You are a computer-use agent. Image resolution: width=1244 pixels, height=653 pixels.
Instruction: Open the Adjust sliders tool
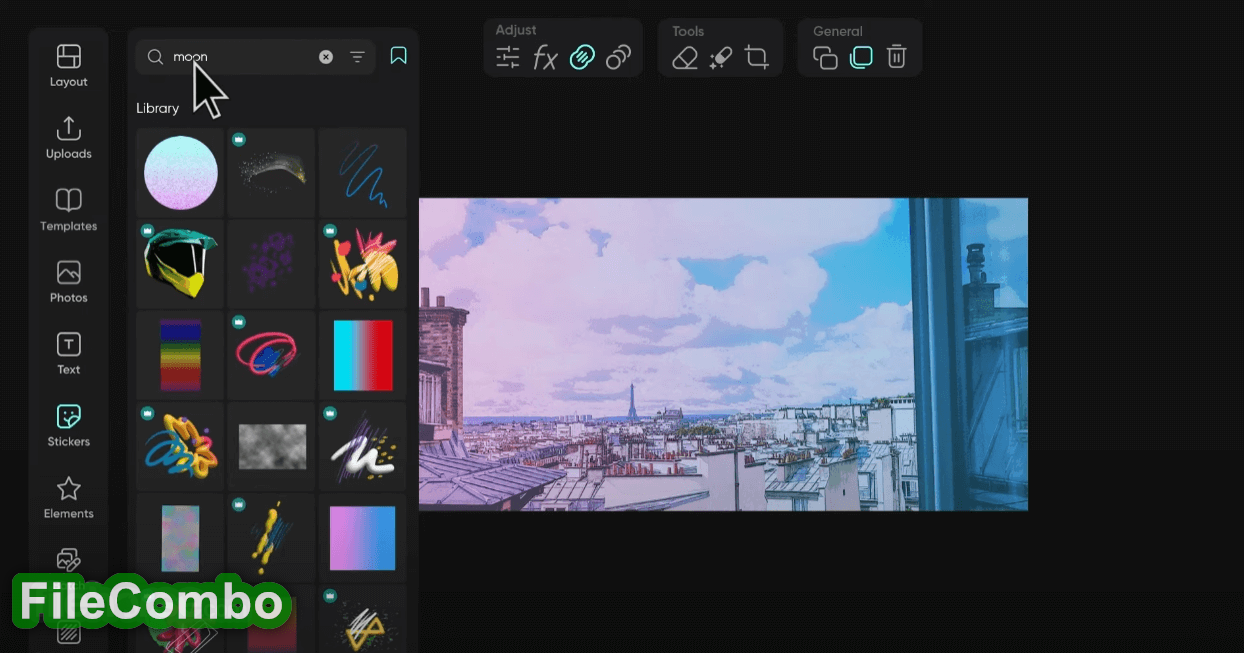point(508,58)
